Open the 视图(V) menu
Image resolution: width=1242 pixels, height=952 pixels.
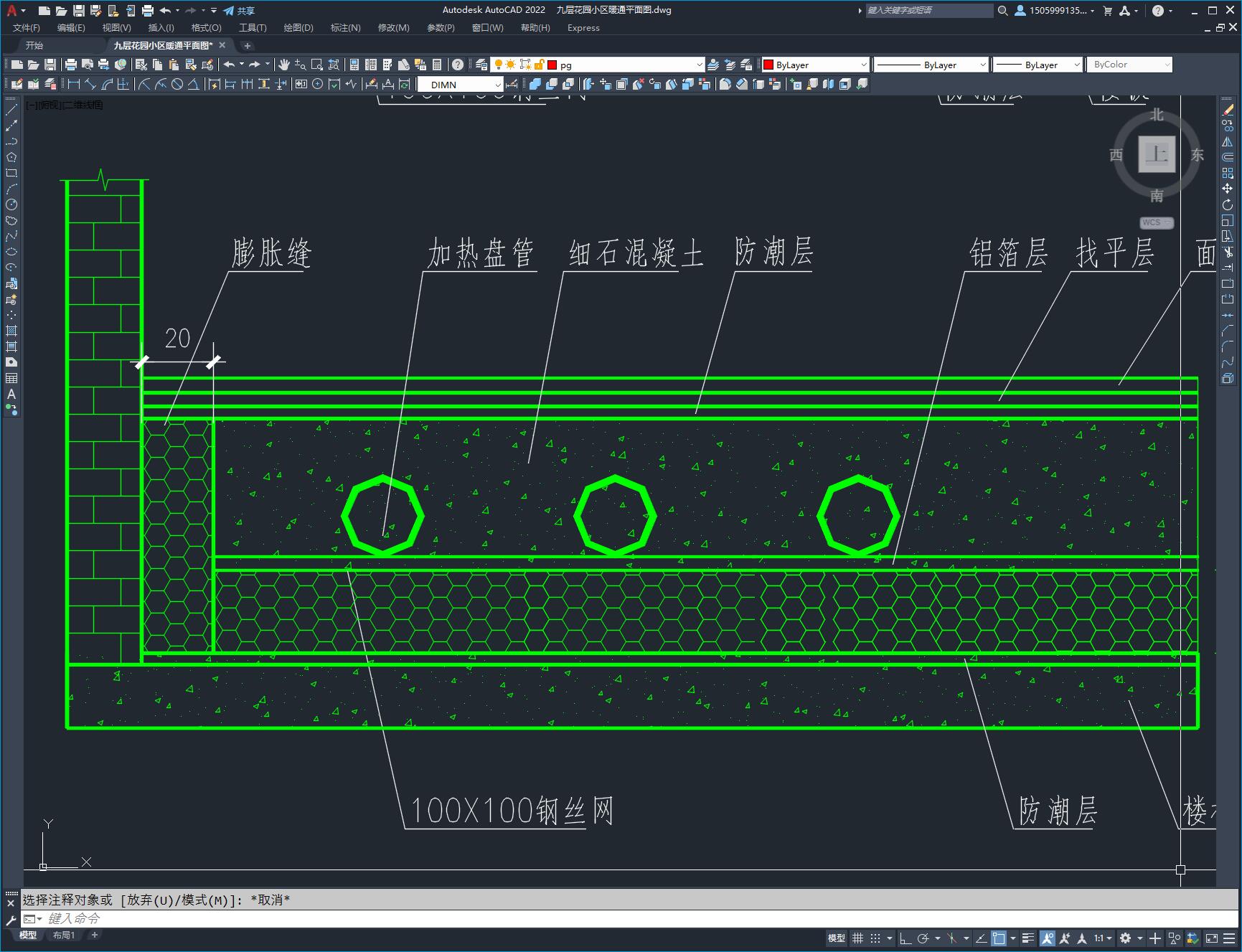click(116, 28)
